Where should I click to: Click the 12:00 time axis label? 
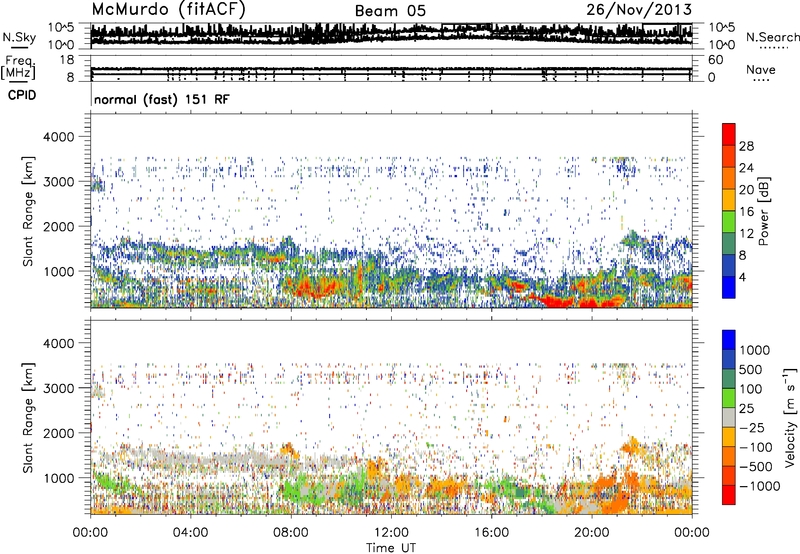point(391,533)
